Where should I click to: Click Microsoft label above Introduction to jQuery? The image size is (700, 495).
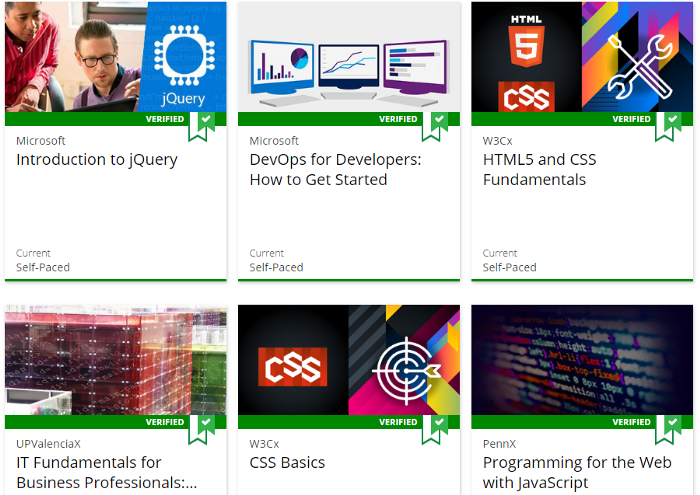(x=41, y=141)
